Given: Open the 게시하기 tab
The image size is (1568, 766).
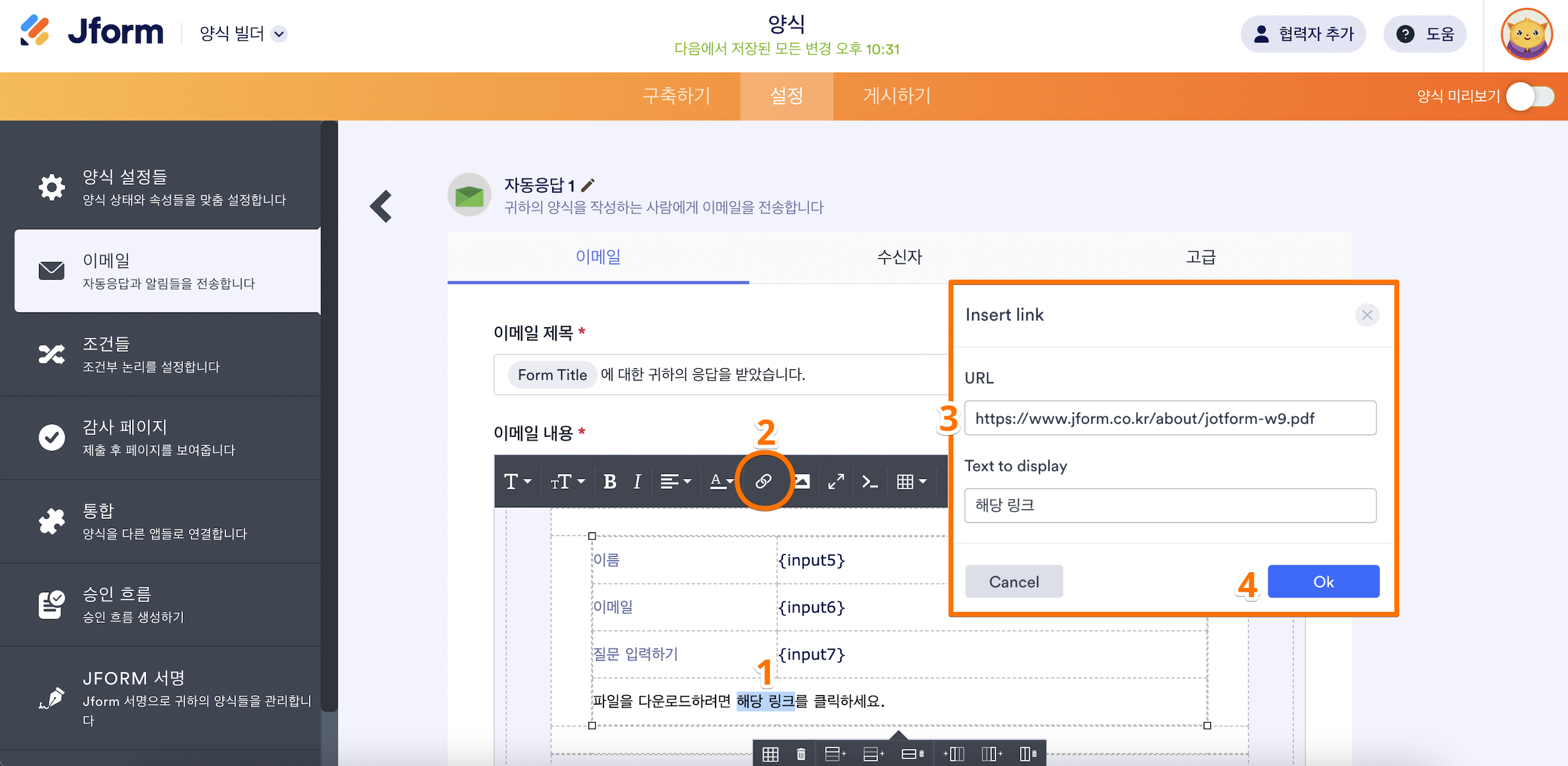Looking at the screenshot, I should click(897, 96).
